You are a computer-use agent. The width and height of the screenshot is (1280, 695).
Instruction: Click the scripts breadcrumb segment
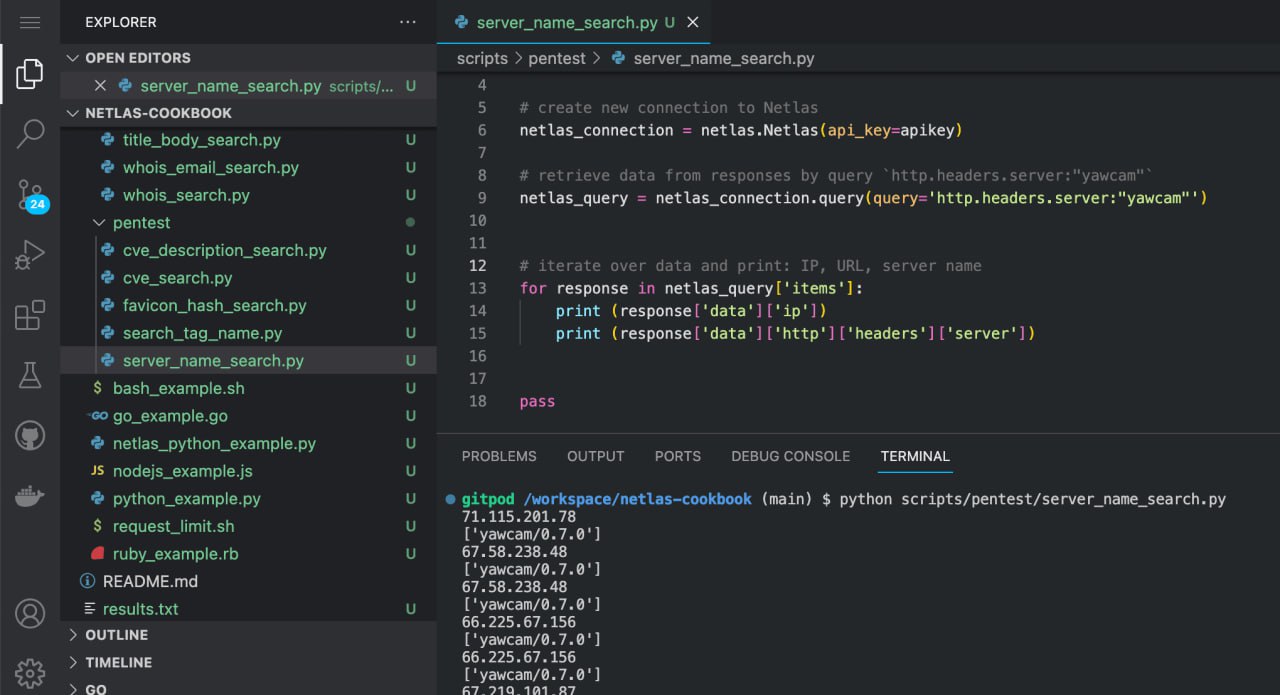coord(482,58)
